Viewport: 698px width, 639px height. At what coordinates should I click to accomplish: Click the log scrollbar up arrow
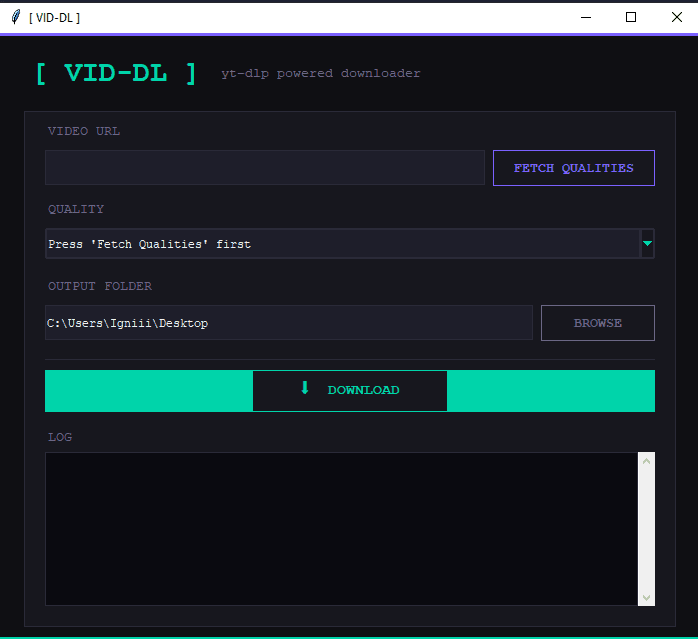point(646,461)
